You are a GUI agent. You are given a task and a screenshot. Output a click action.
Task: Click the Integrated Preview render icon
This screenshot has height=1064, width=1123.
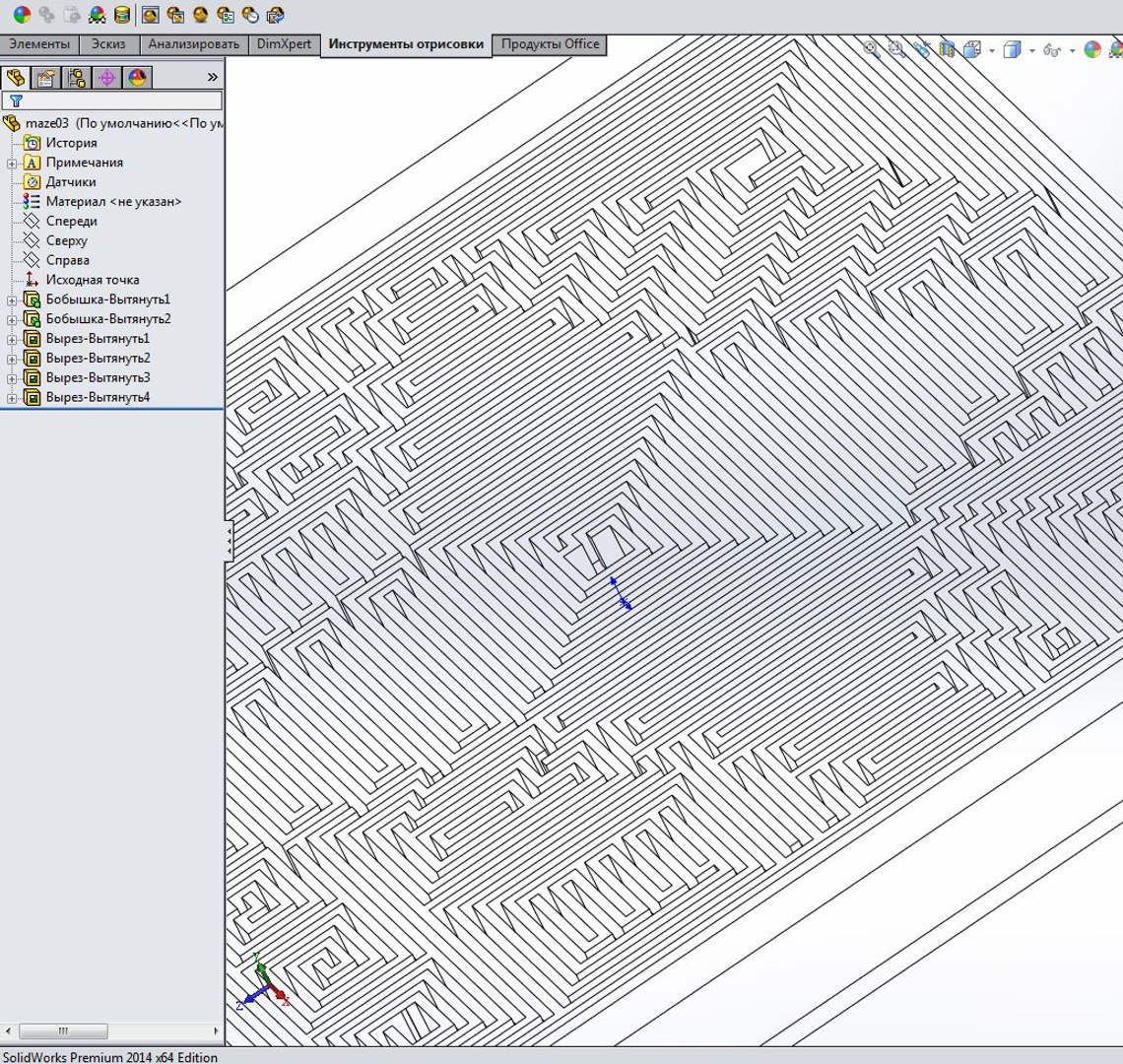click(x=150, y=14)
